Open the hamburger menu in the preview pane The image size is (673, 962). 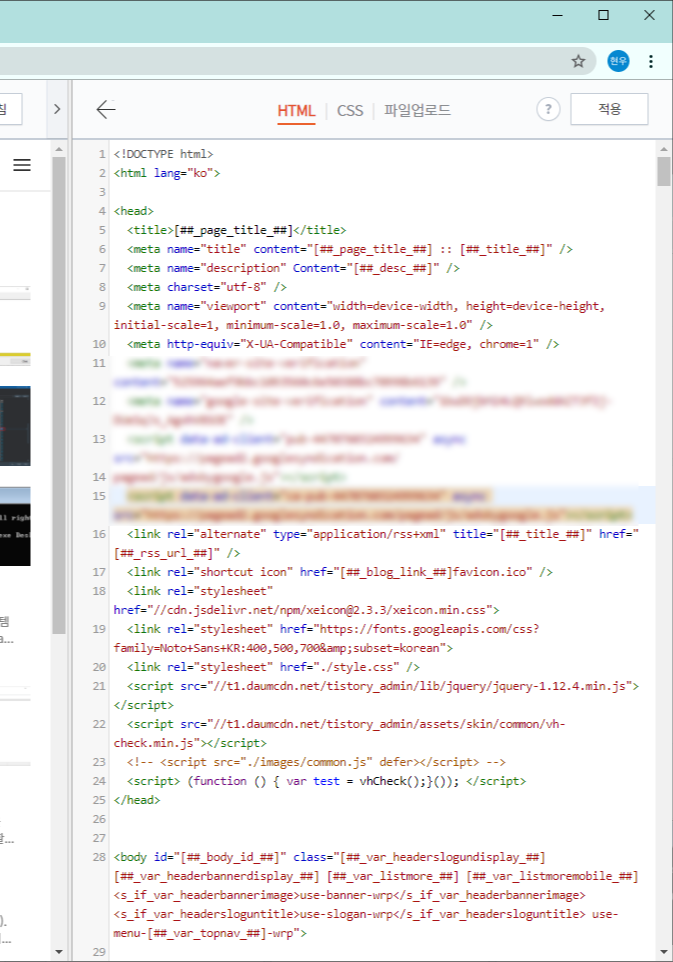point(22,165)
